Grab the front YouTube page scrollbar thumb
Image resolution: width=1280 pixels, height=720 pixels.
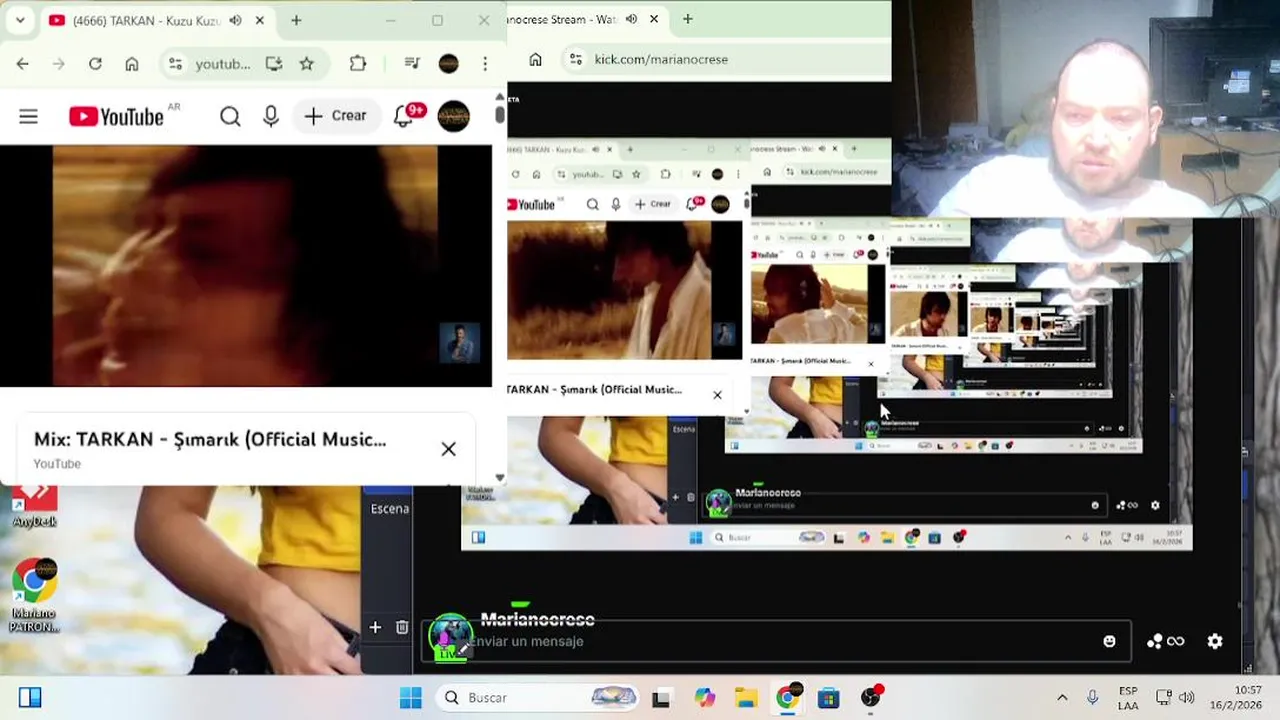[x=499, y=114]
